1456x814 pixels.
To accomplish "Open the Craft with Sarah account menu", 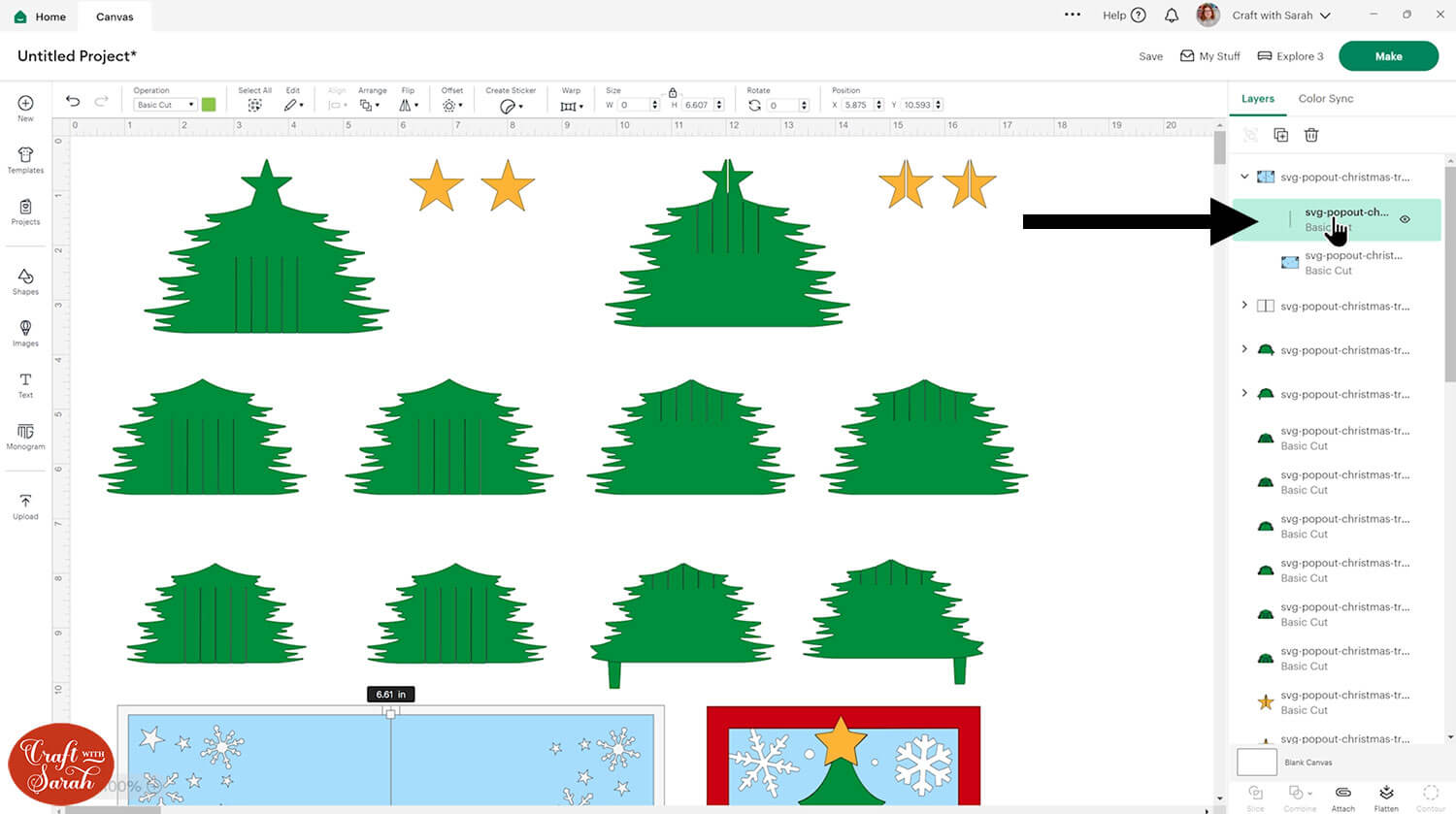I will coord(1281,16).
